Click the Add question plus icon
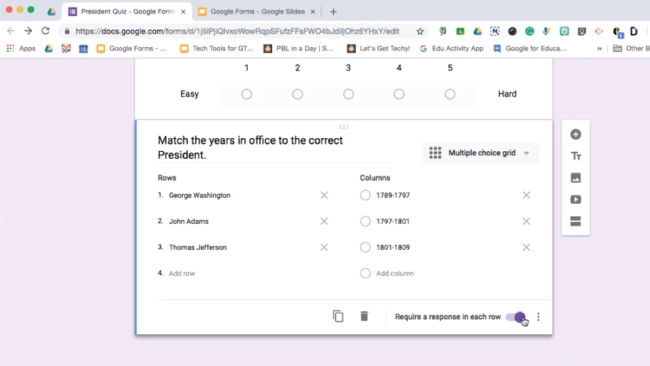The image size is (650, 366). (x=575, y=134)
